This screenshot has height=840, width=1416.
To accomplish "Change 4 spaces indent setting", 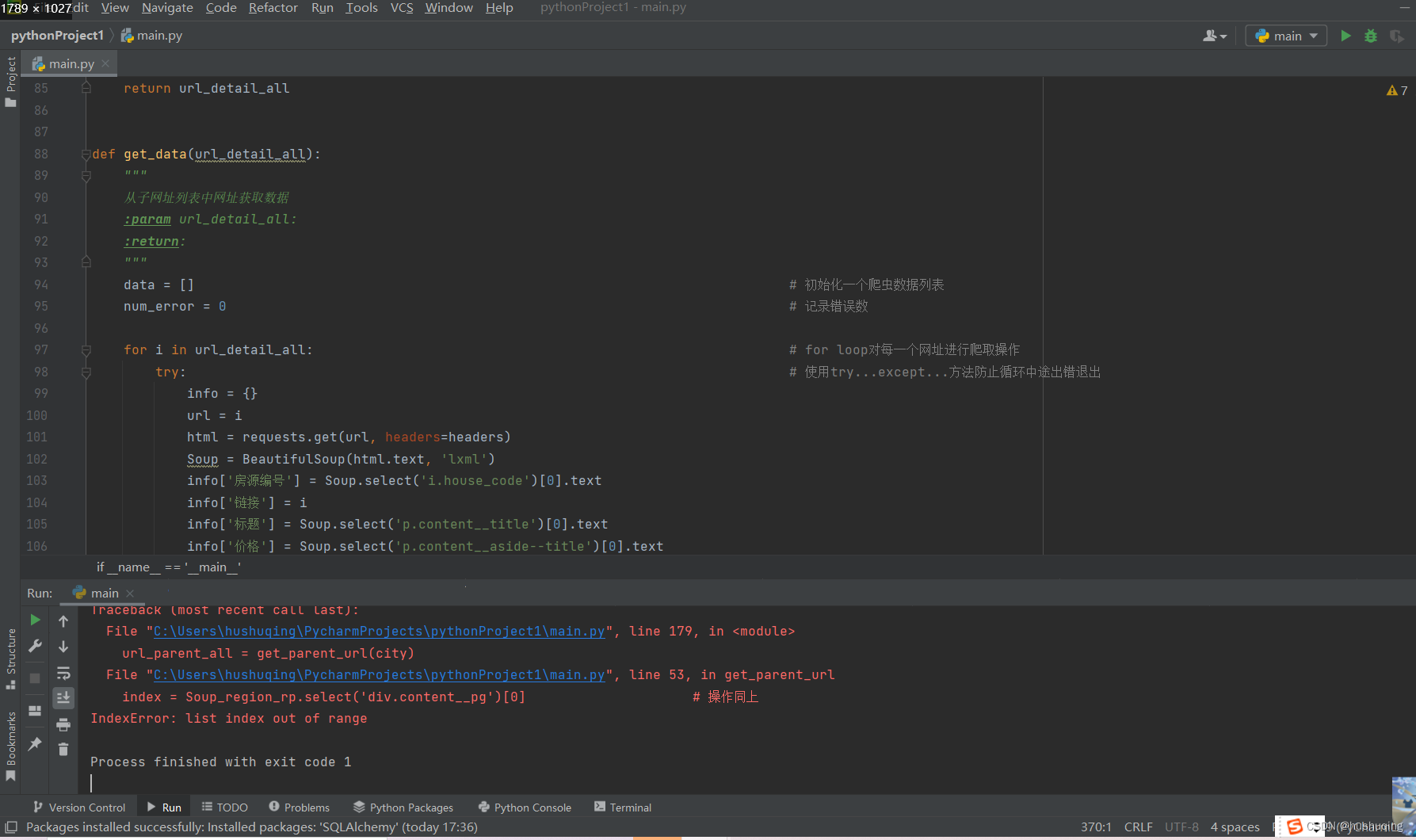I will [1235, 827].
